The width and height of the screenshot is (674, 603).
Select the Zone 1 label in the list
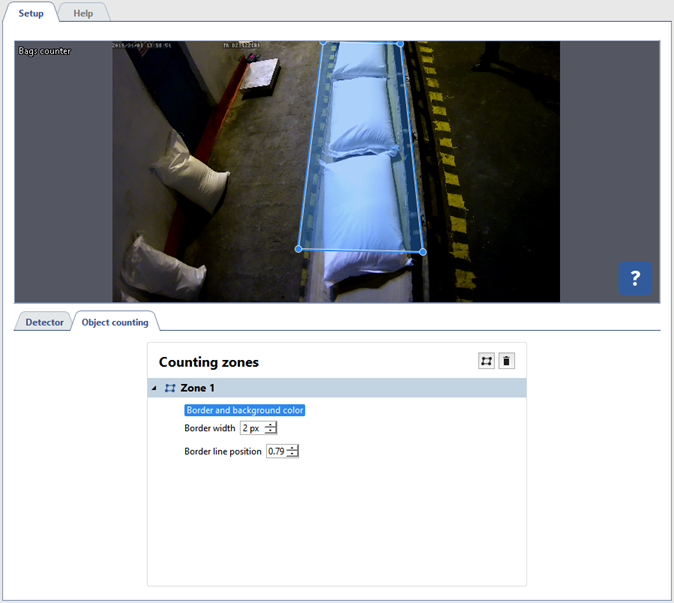point(197,388)
